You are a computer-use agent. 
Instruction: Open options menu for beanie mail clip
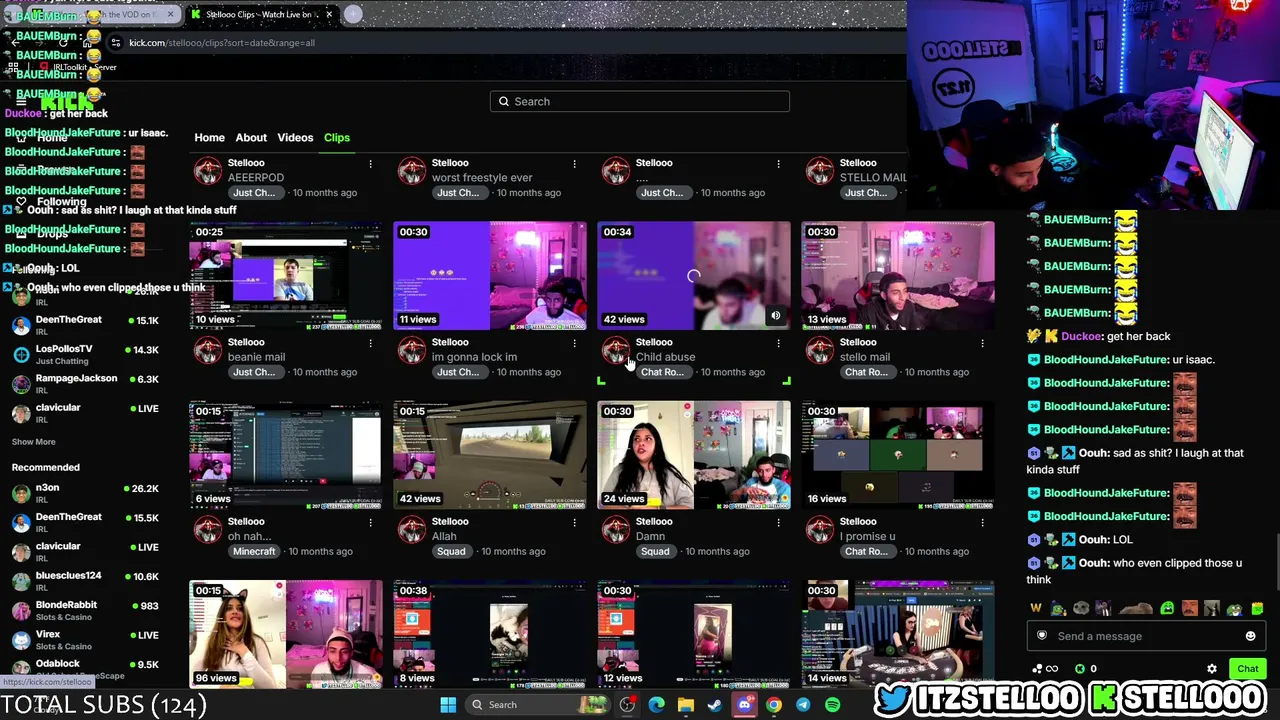pos(370,343)
